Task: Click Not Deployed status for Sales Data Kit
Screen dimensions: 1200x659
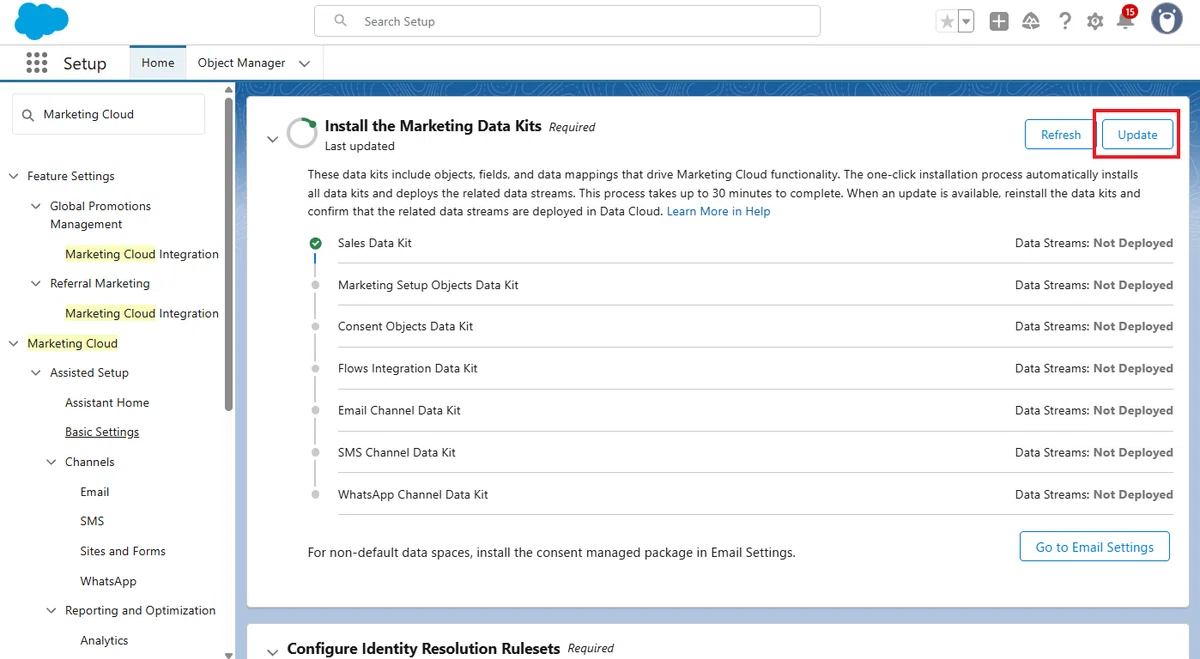Action: tap(1133, 243)
